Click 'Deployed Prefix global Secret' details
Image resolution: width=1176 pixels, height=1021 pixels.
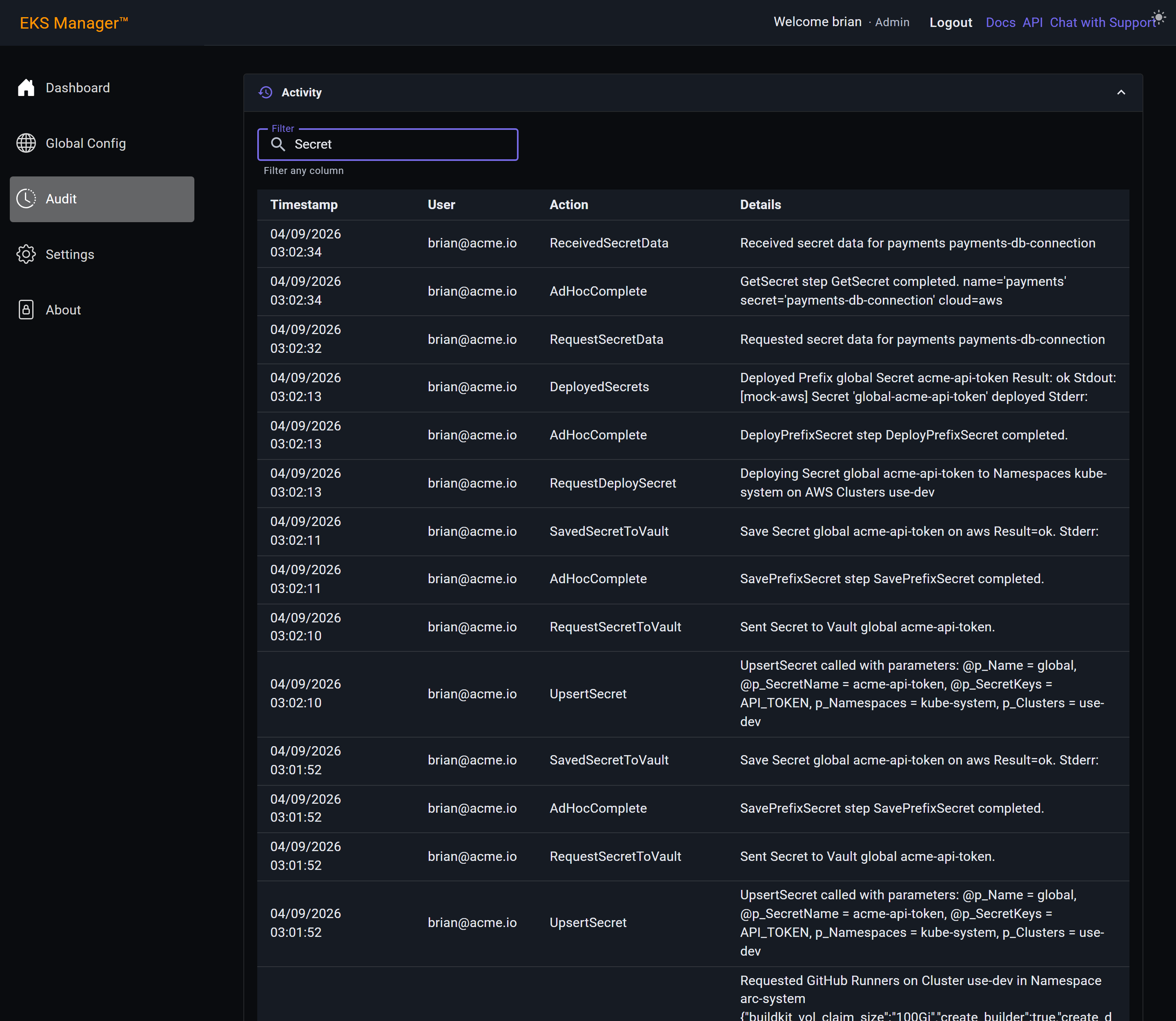[x=928, y=387]
